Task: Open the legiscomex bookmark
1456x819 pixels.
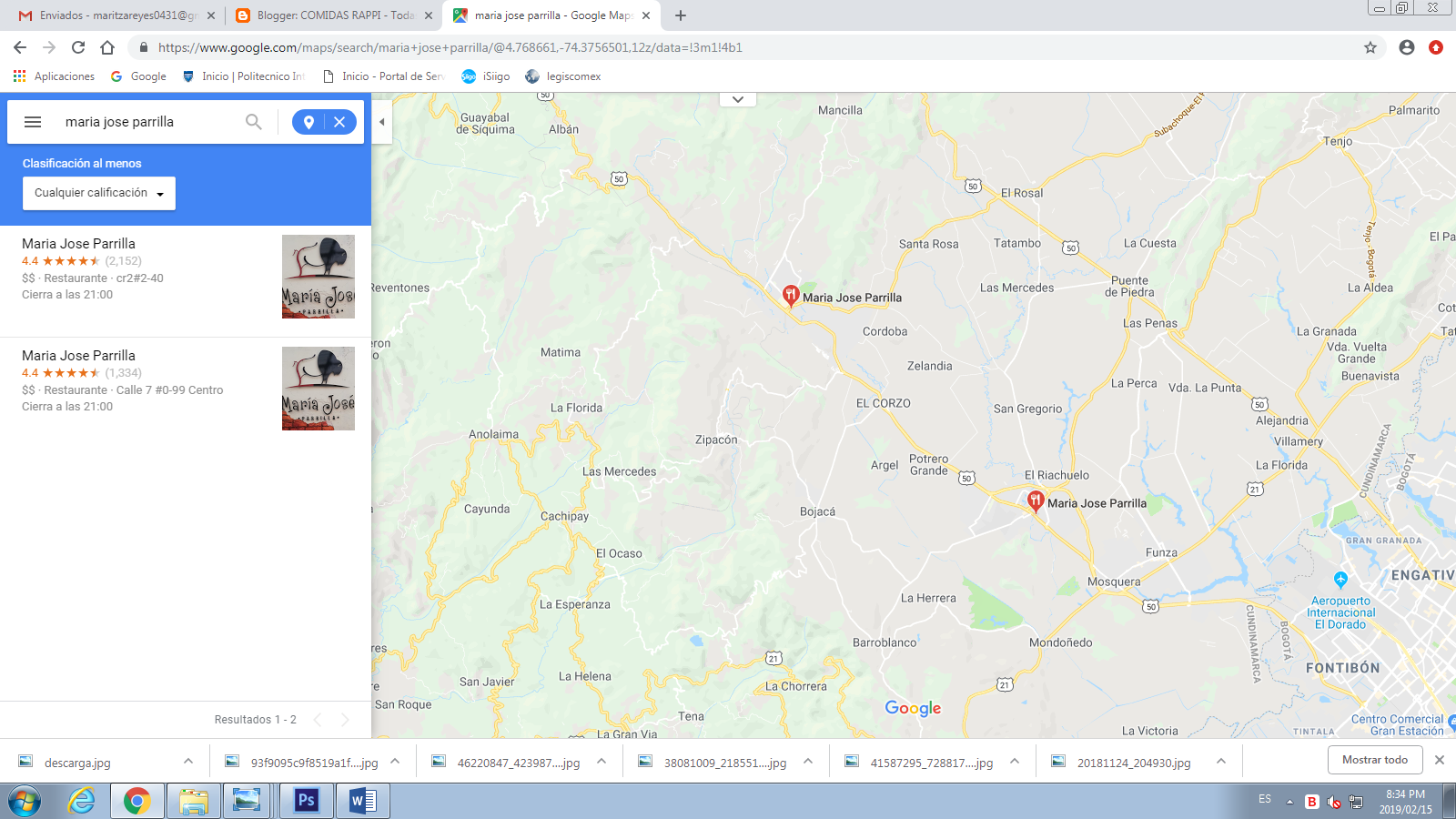Action: 563,76
